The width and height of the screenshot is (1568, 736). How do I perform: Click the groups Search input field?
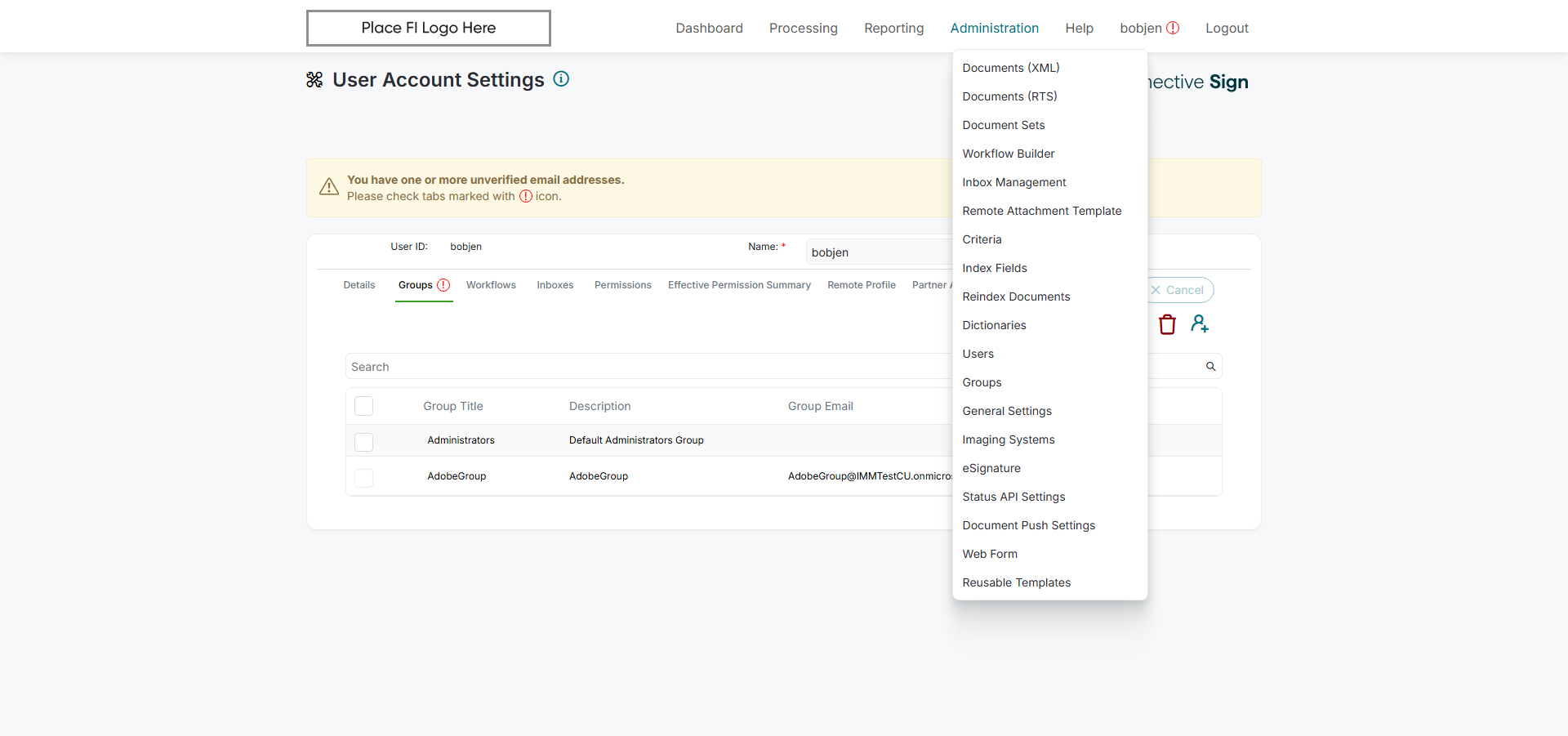point(645,367)
